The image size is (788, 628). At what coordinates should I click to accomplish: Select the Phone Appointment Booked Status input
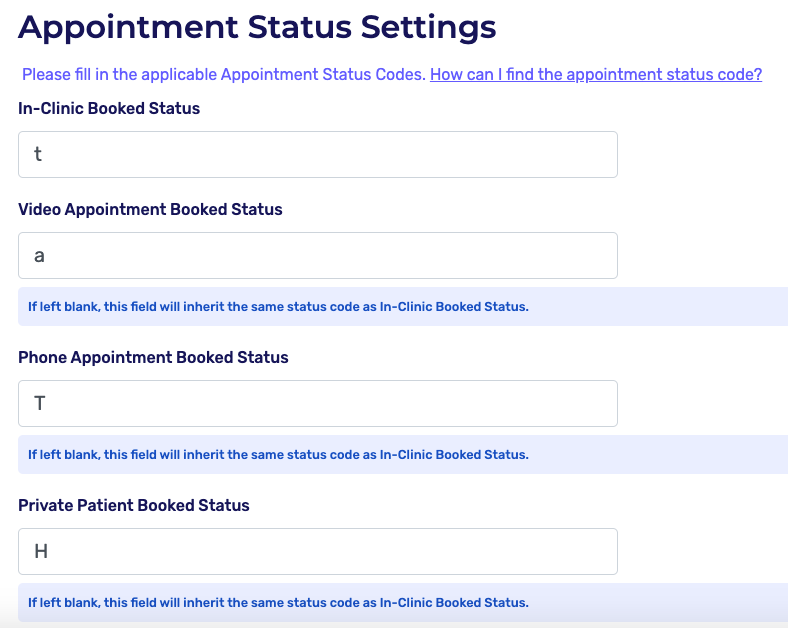[318, 403]
